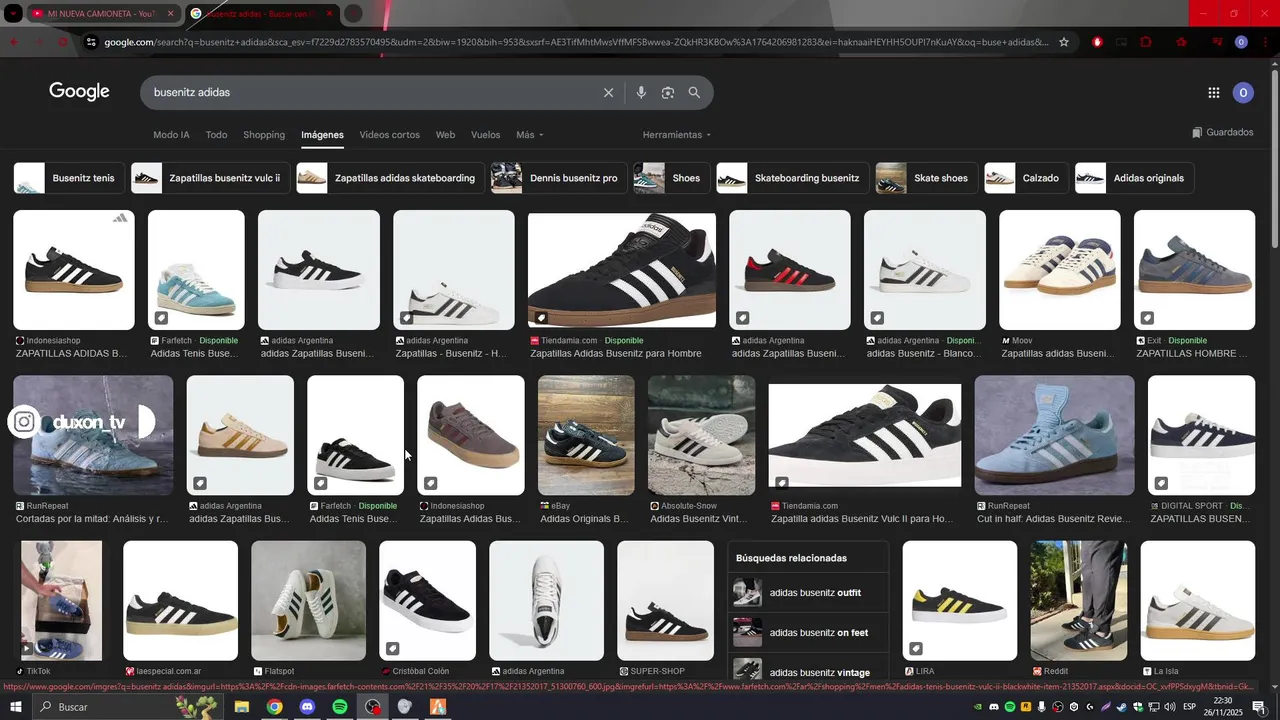The height and width of the screenshot is (720, 1280).
Task: Open related search adidas busenitz outfit
Action: tap(808, 593)
